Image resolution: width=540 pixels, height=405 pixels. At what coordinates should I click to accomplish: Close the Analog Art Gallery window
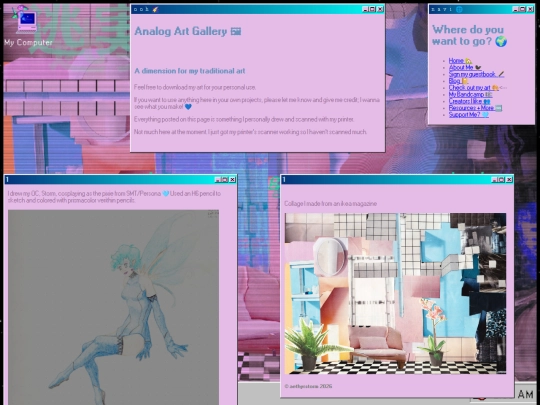click(380, 9)
